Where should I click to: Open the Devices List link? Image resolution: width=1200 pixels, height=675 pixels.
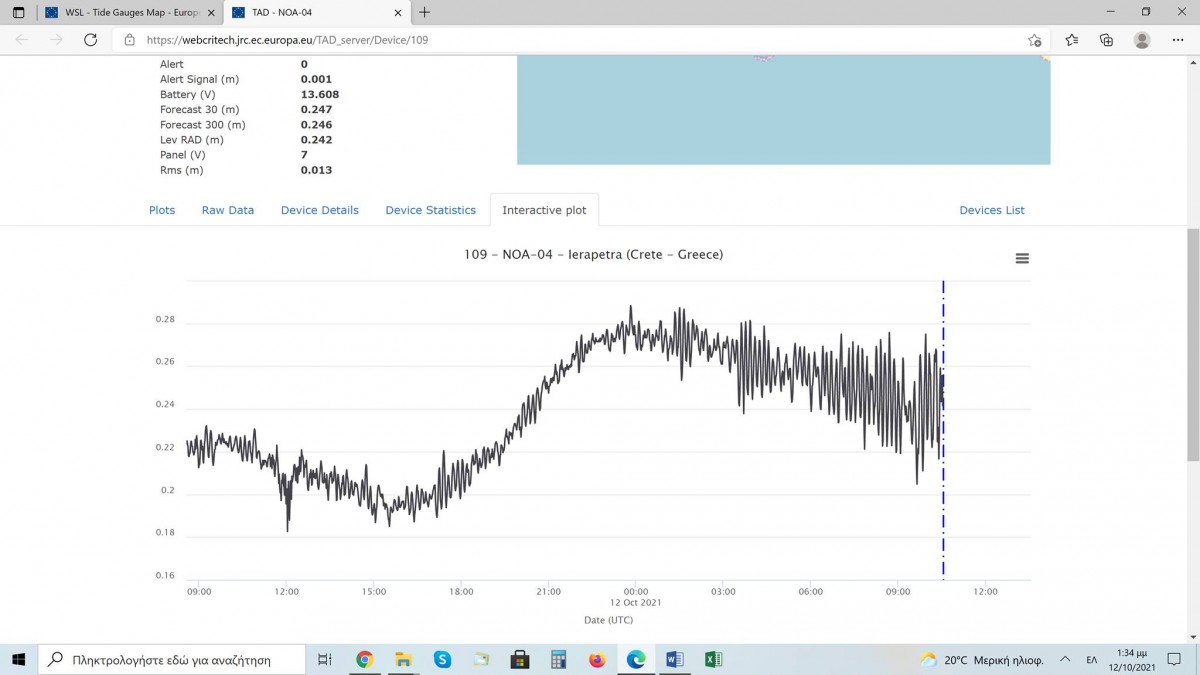(x=992, y=210)
